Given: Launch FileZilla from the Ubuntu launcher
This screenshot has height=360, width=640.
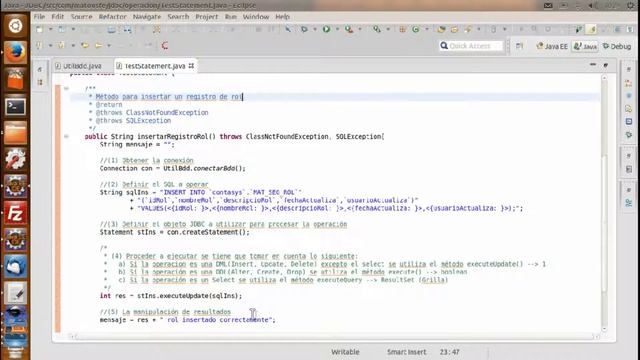Looking at the screenshot, I should tap(16, 213).
